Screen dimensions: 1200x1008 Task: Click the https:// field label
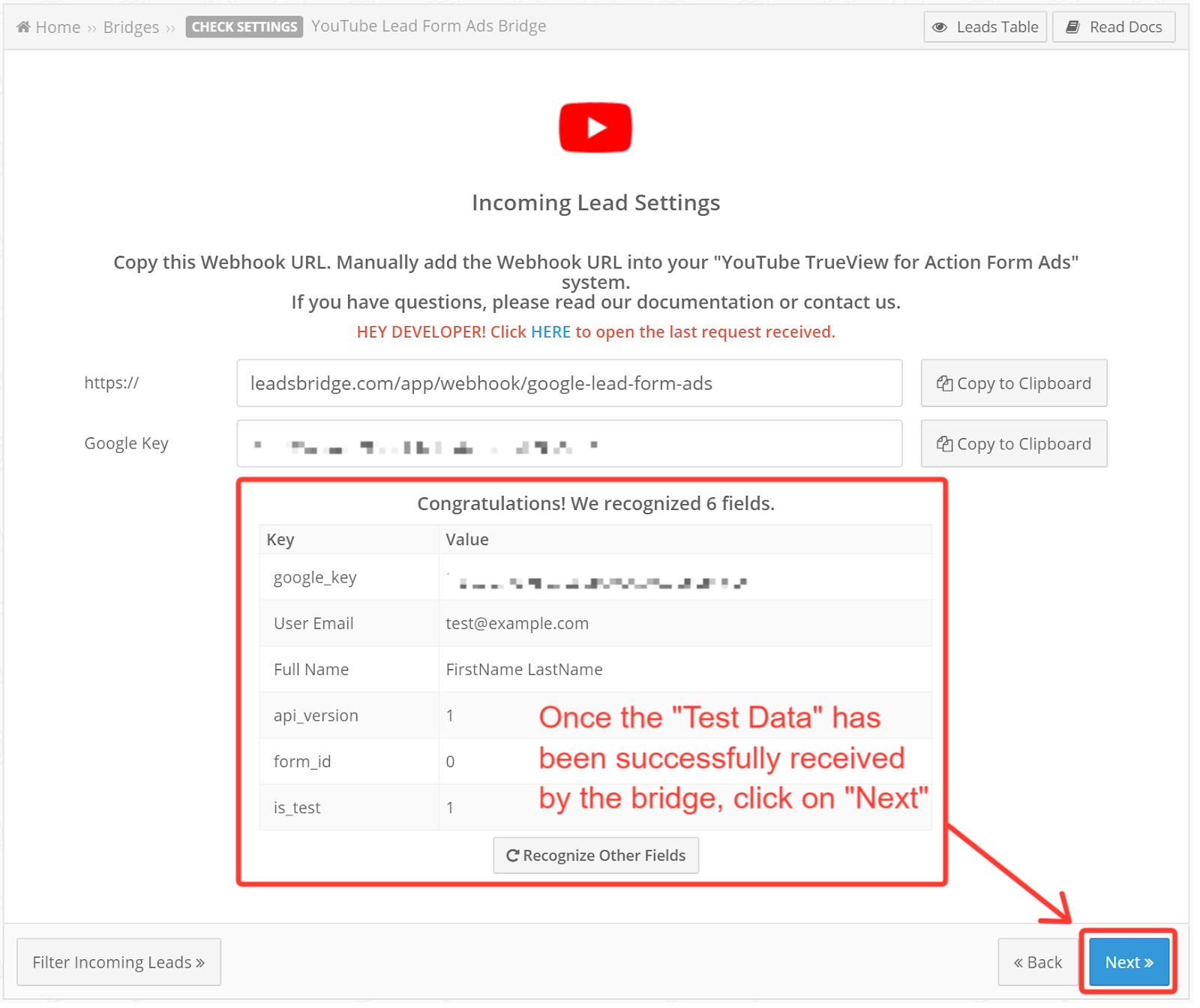point(111,383)
